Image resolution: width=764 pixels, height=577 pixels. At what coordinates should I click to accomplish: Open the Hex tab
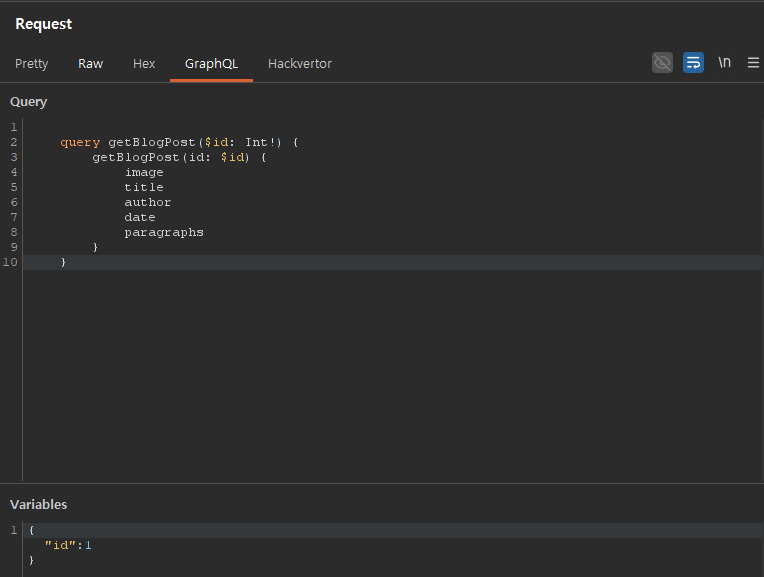[144, 64]
